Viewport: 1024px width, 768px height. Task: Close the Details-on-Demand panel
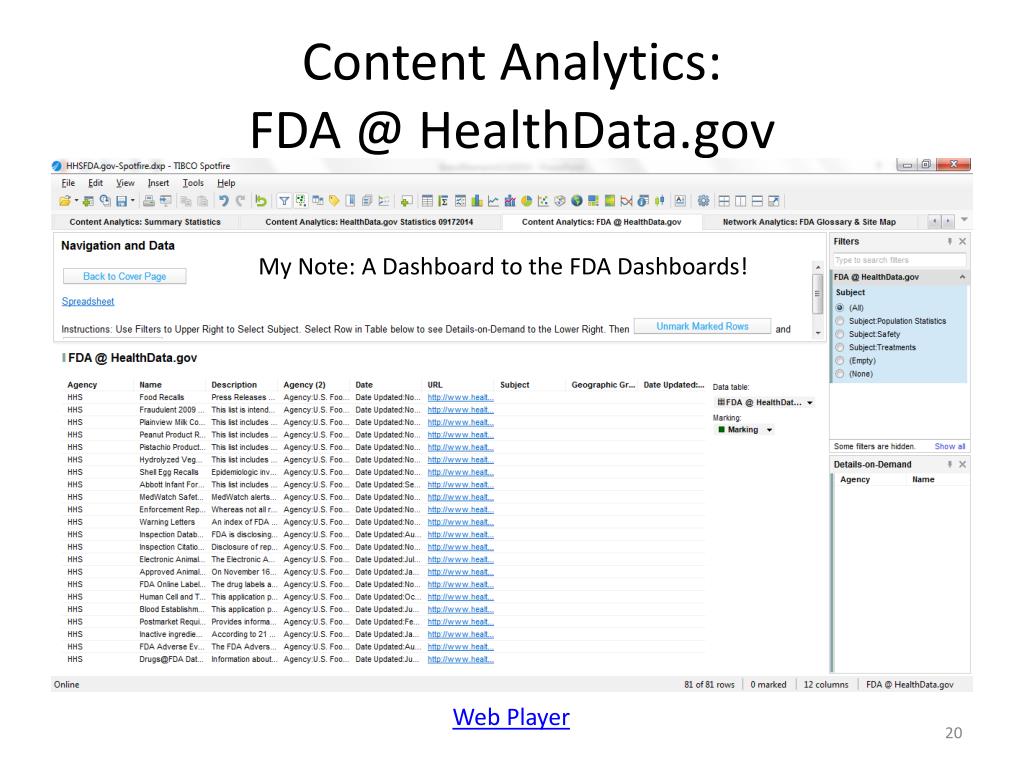pos(962,464)
